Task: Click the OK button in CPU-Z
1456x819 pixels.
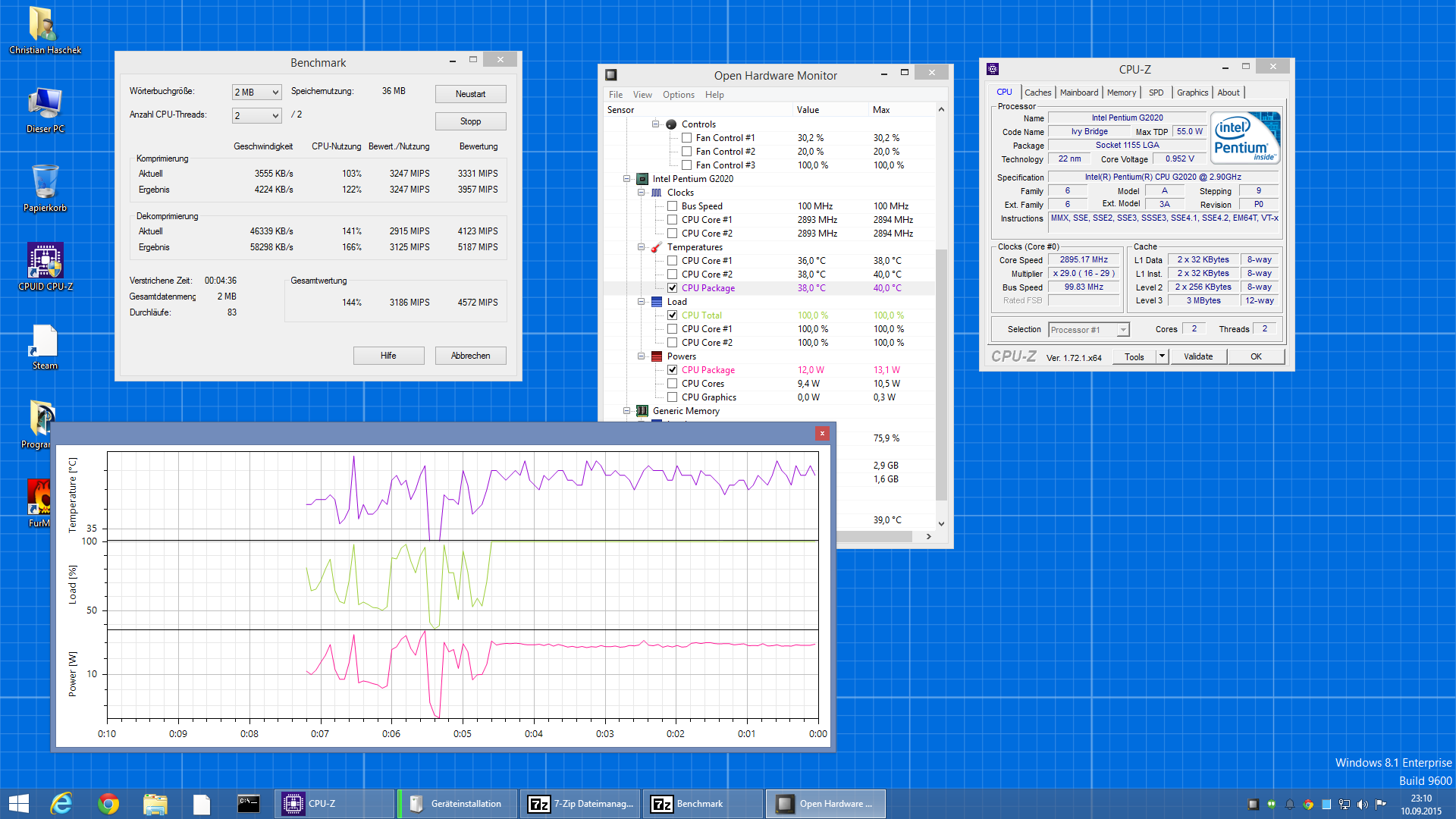Action: 1256,356
